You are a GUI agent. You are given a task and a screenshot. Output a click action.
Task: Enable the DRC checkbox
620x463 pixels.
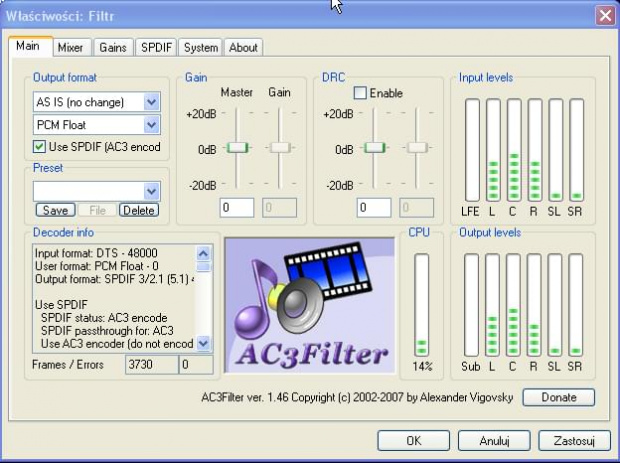pos(360,93)
